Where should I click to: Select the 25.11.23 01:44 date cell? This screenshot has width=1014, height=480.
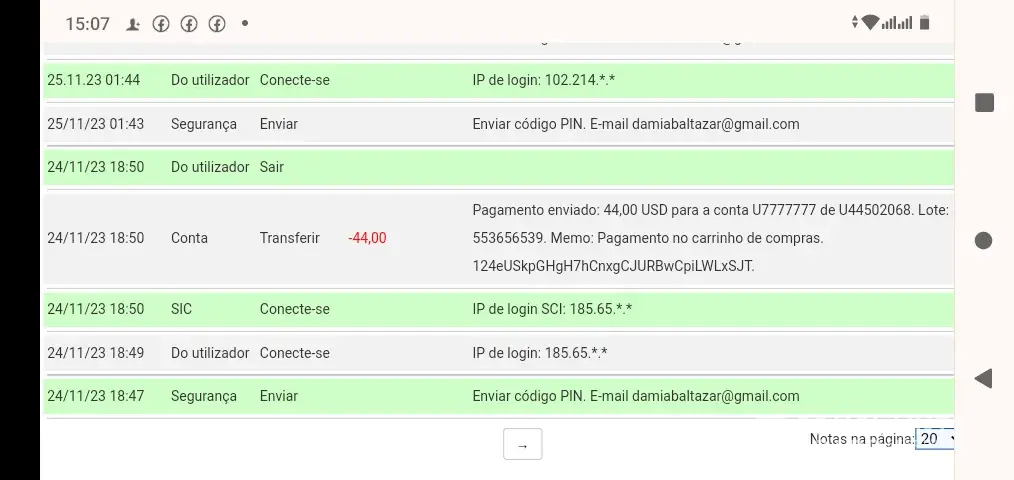click(x=94, y=80)
